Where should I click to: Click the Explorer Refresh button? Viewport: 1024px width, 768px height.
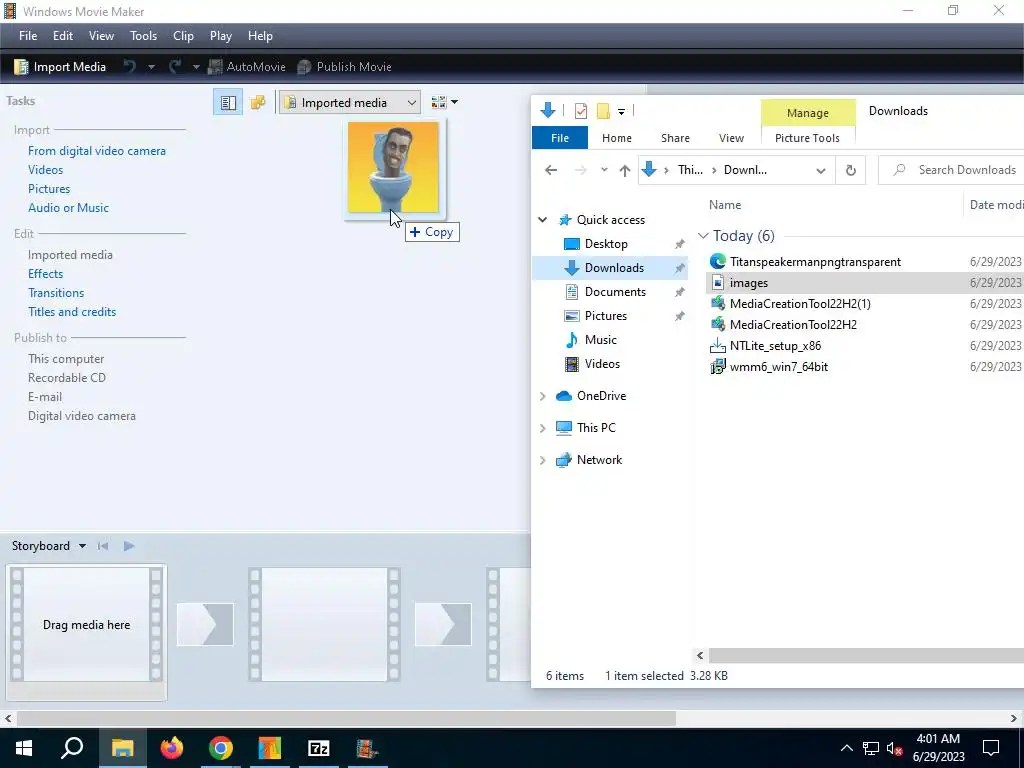click(x=850, y=170)
